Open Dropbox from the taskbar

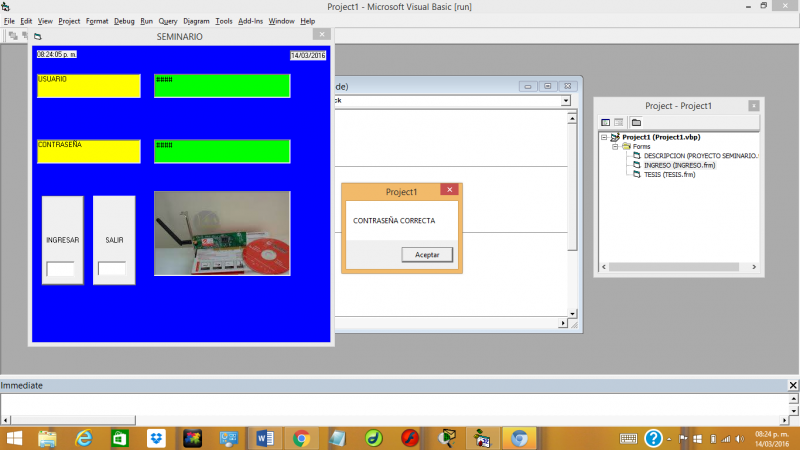[x=156, y=438]
